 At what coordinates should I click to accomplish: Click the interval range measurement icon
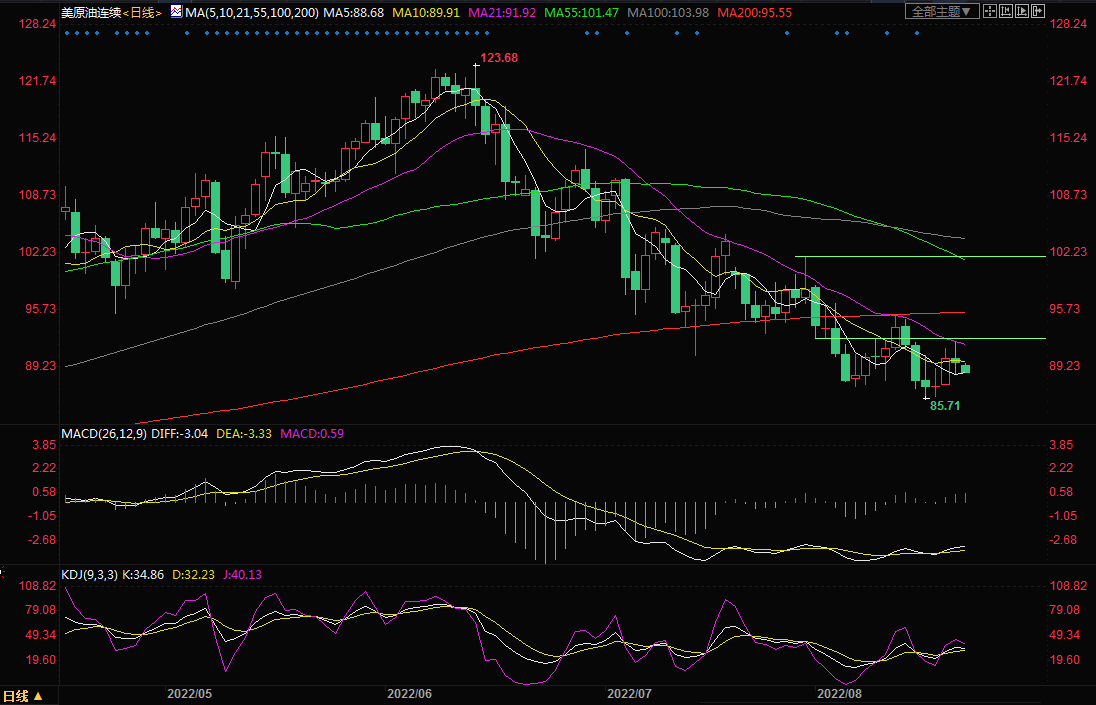pos(1006,11)
